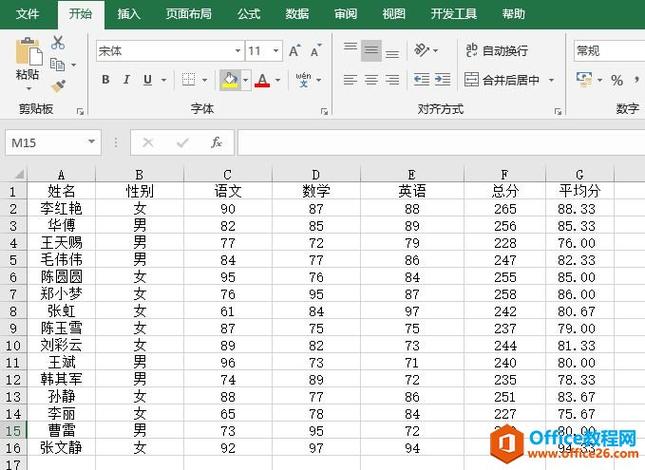This screenshot has height=470, width=645.
Task: Select row 15 header
Action: click(x=13, y=431)
